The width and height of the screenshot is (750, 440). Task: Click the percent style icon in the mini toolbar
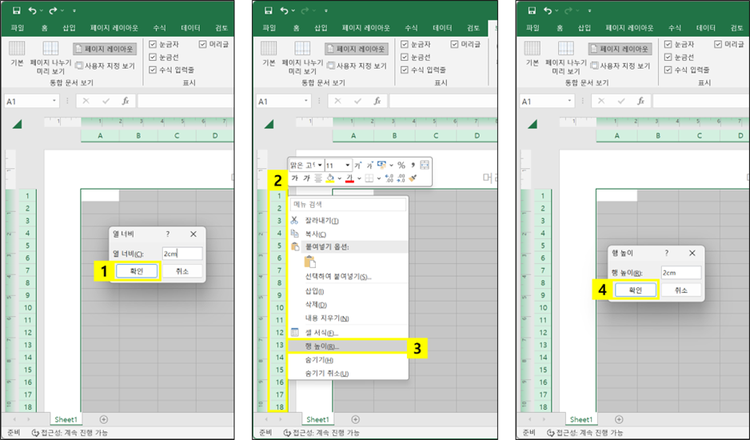[401, 165]
